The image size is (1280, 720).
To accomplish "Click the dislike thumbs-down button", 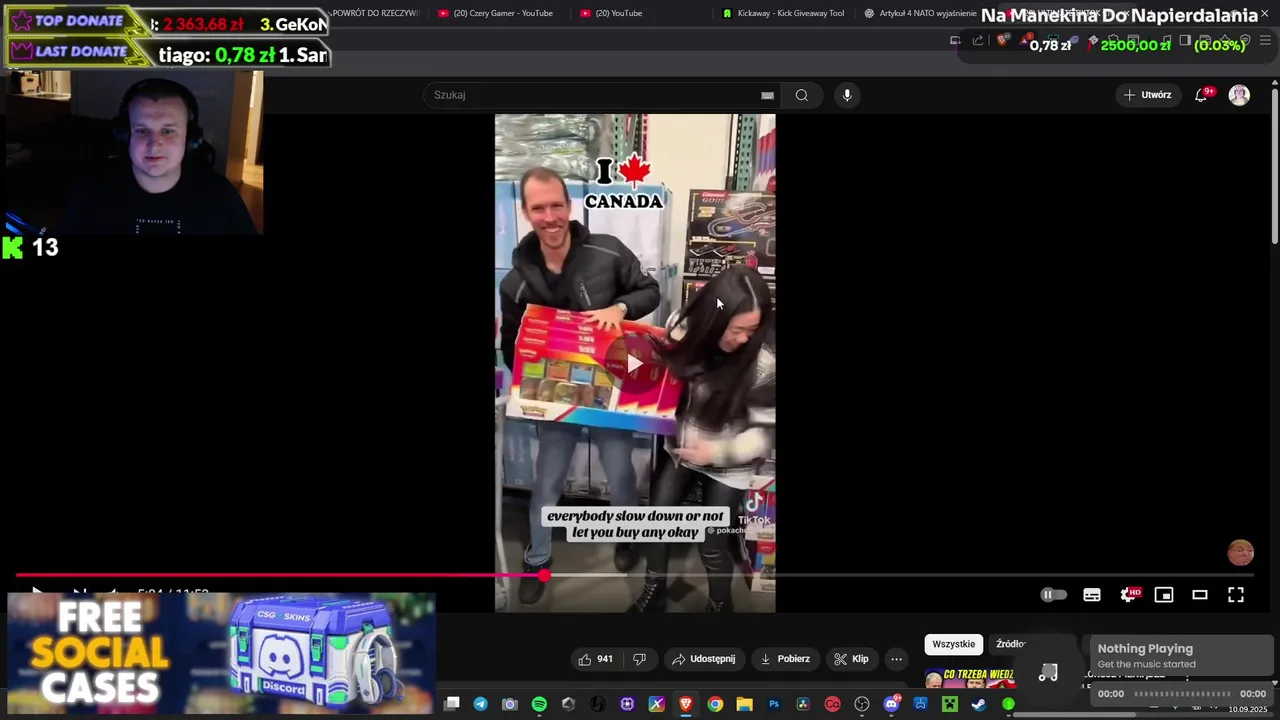I will (x=639, y=659).
